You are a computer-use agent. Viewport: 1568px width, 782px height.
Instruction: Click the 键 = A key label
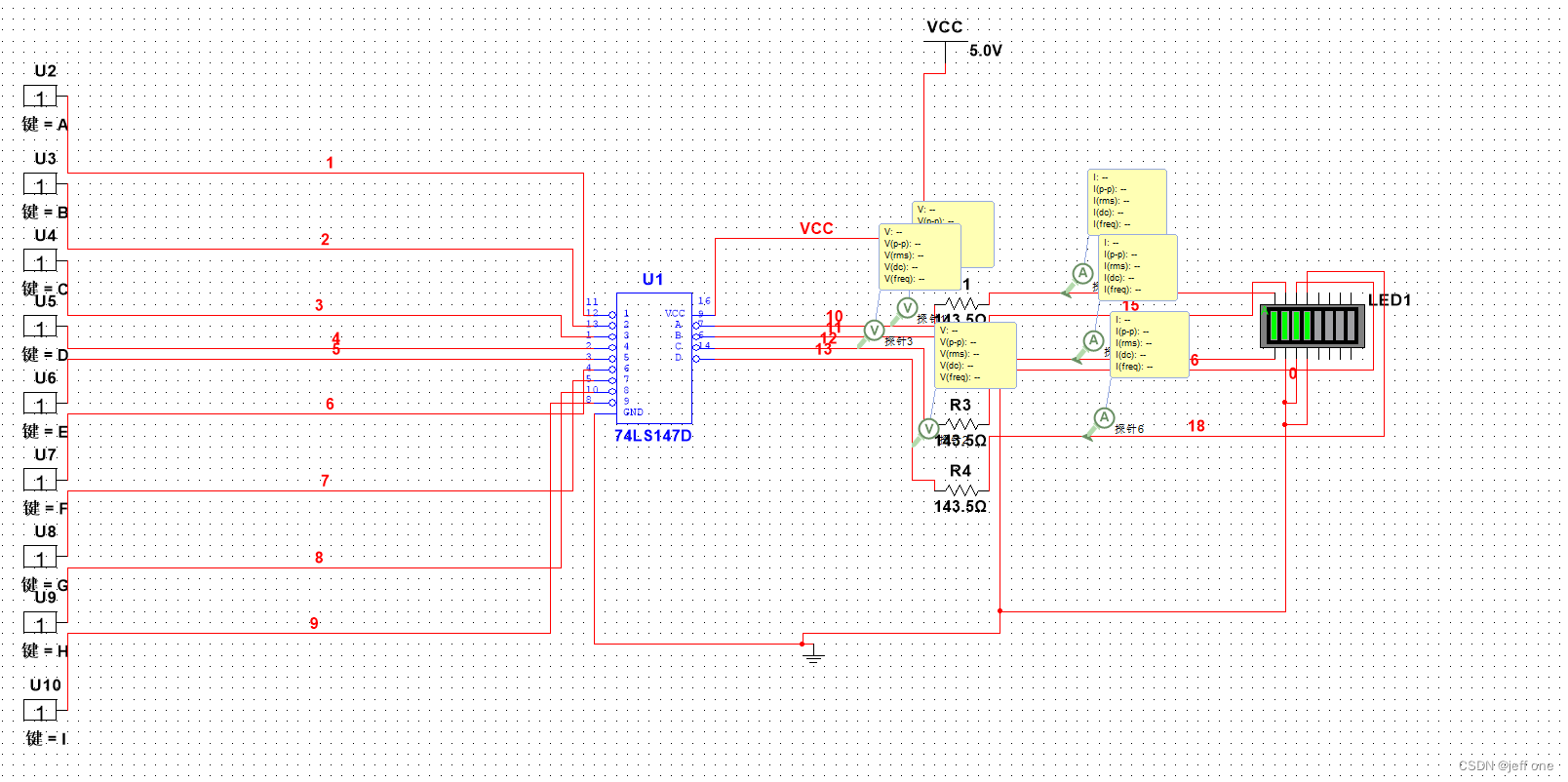[46, 125]
